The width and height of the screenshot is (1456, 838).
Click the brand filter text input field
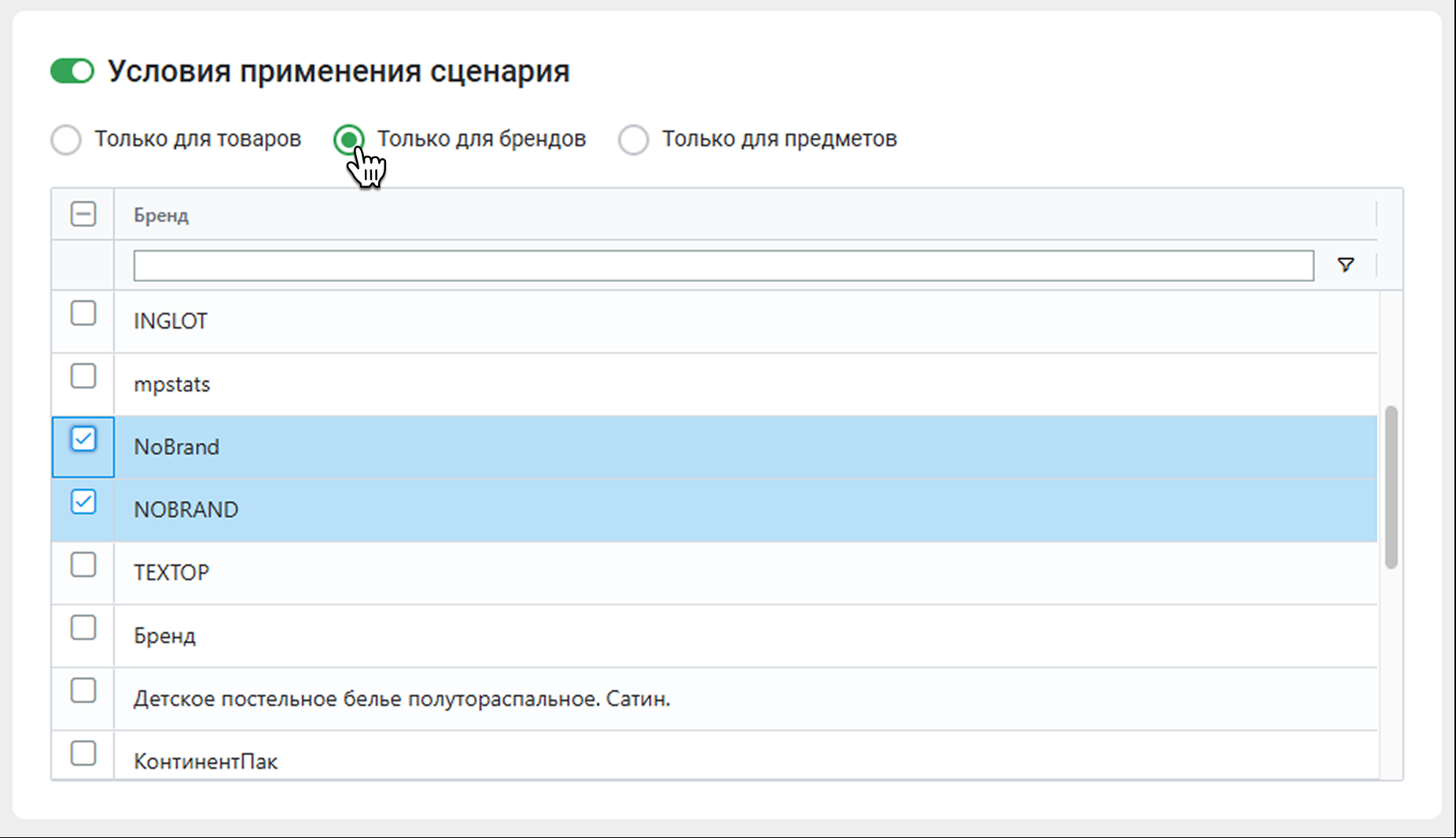point(722,266)
